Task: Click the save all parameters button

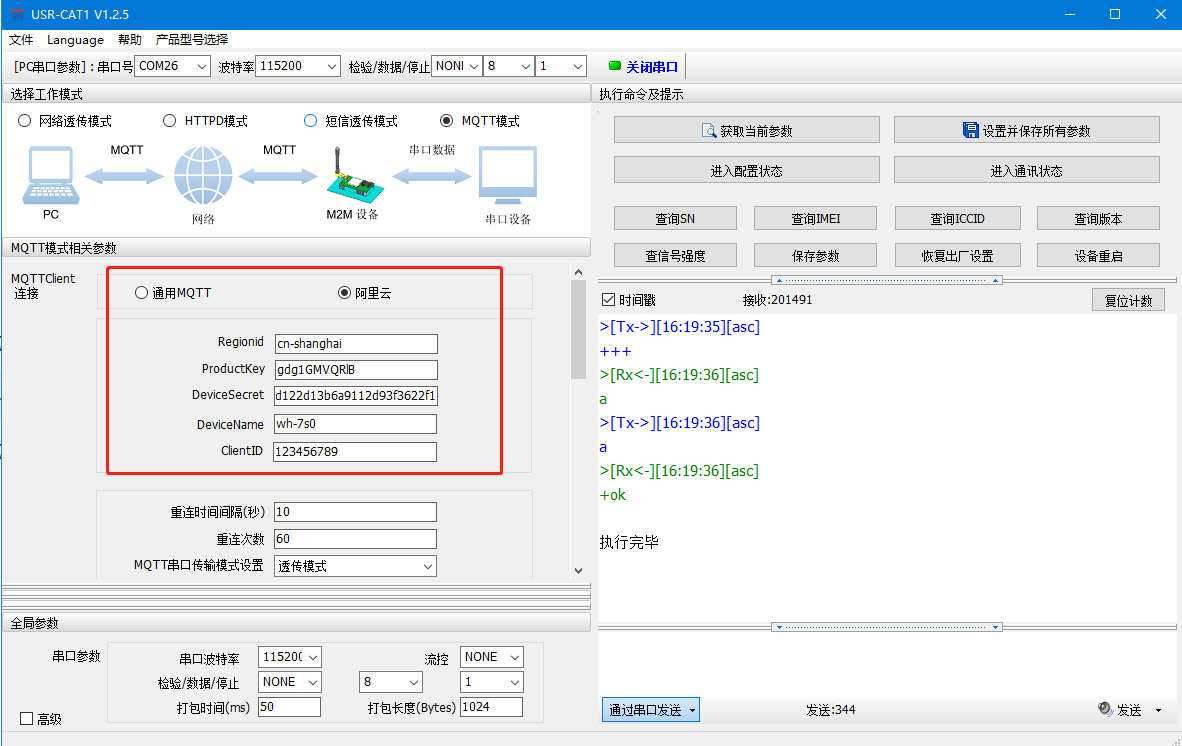Action: [1026, 130]
